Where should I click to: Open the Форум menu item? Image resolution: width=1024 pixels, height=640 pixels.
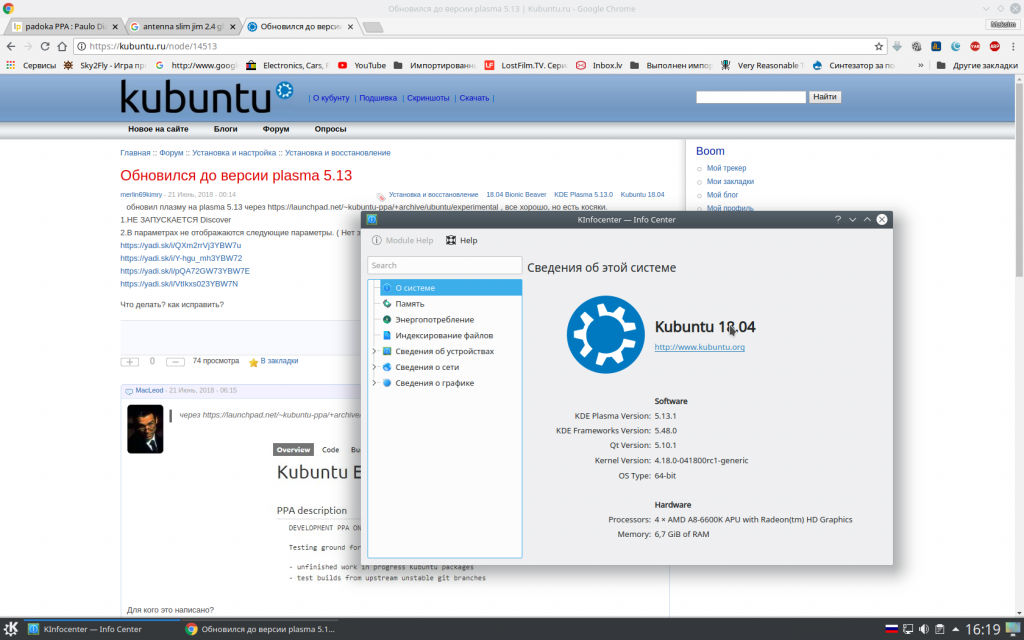tap(276, 129)
